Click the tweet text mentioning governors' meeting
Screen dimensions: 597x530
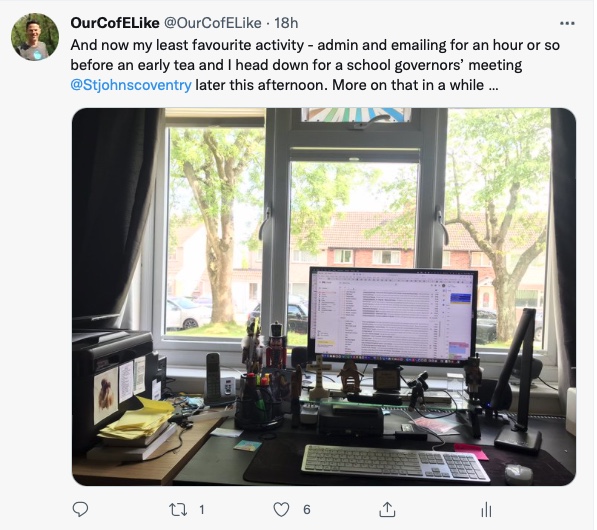click(x=296, y=65)
